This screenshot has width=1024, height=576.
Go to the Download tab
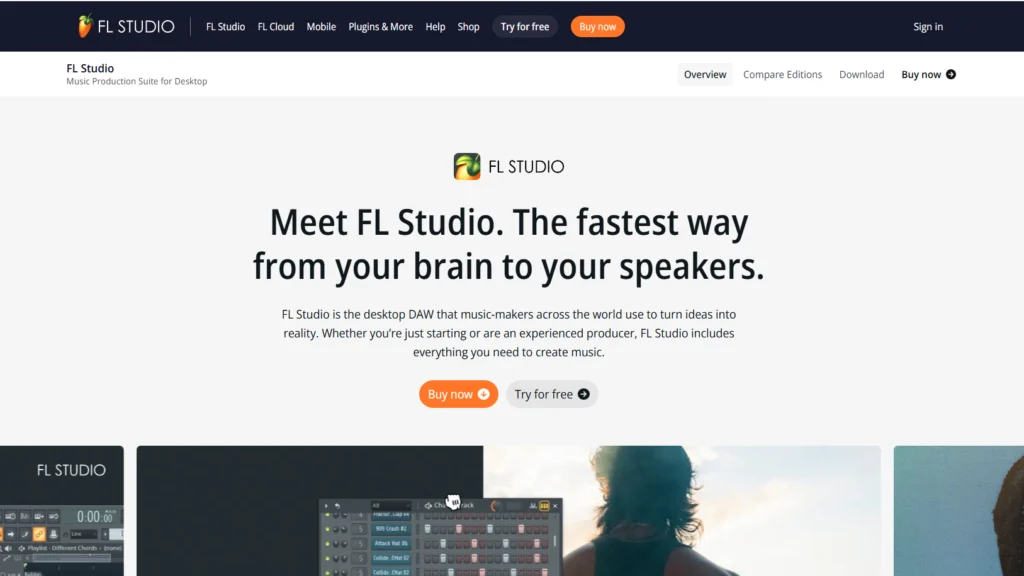(x=861, y=74)
